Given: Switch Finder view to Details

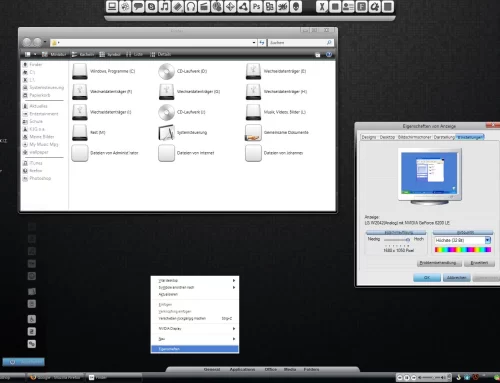Looking at the screenshot, I should pyautogui.click(x=161, y=54).
